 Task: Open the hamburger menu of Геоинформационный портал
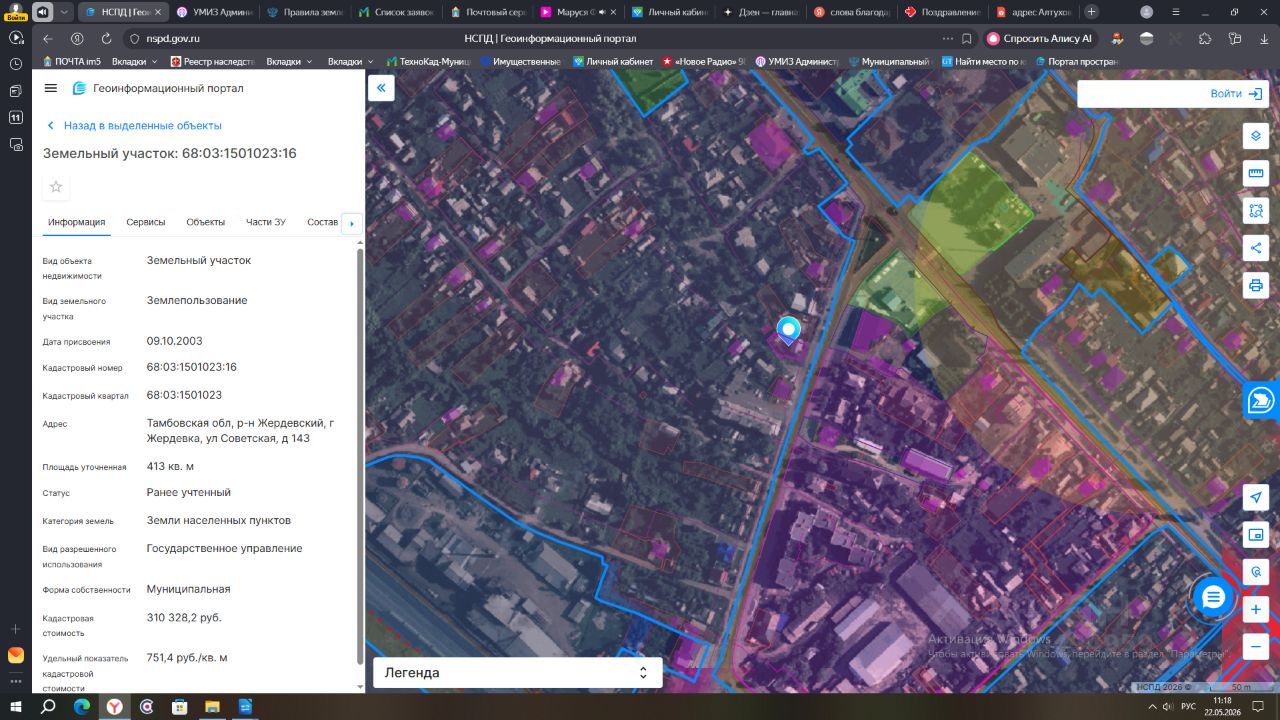(x=51, y=88)
